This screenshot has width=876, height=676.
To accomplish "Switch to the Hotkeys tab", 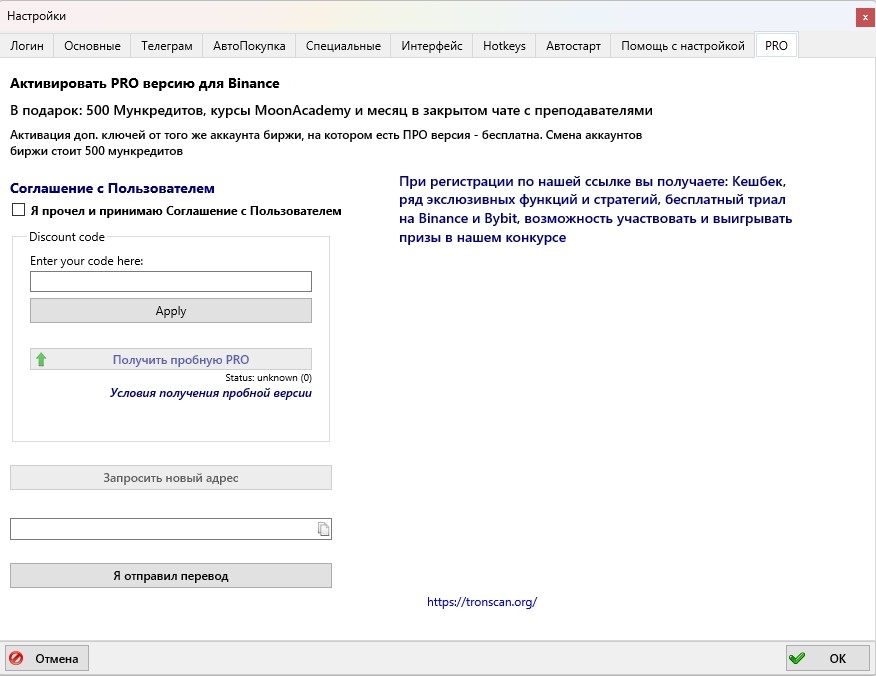I will click(x=504, y=46).
